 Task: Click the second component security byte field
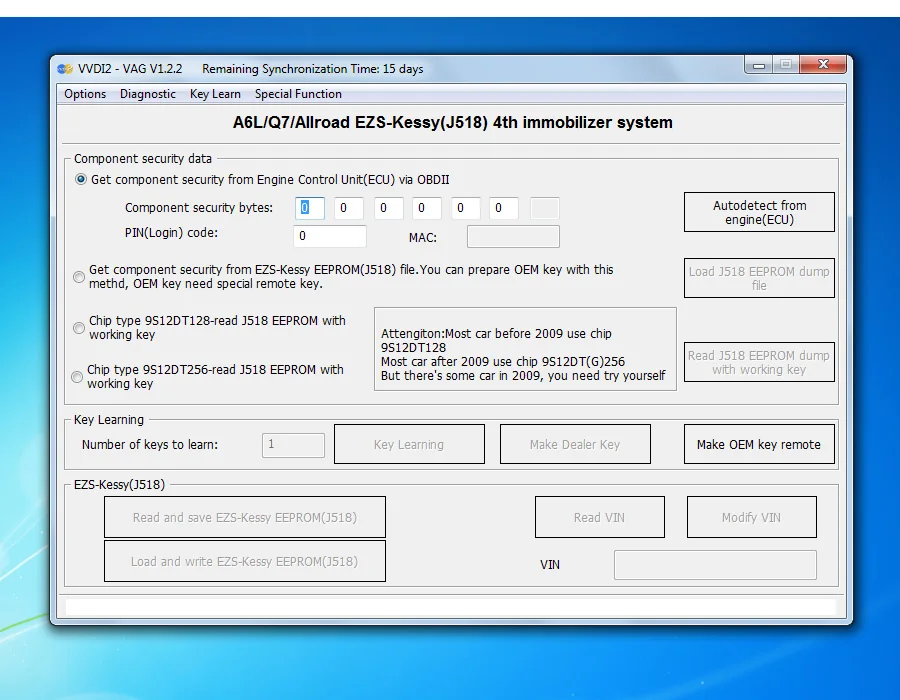click(x=349, y=208)
